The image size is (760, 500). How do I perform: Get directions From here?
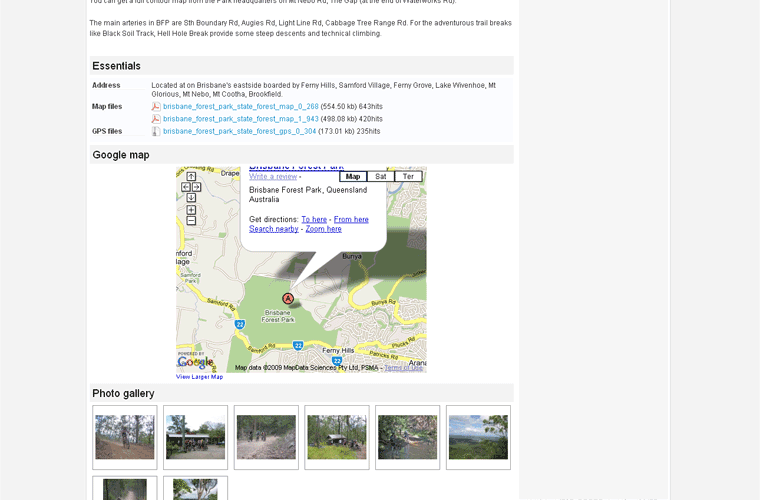click(351, 219)
